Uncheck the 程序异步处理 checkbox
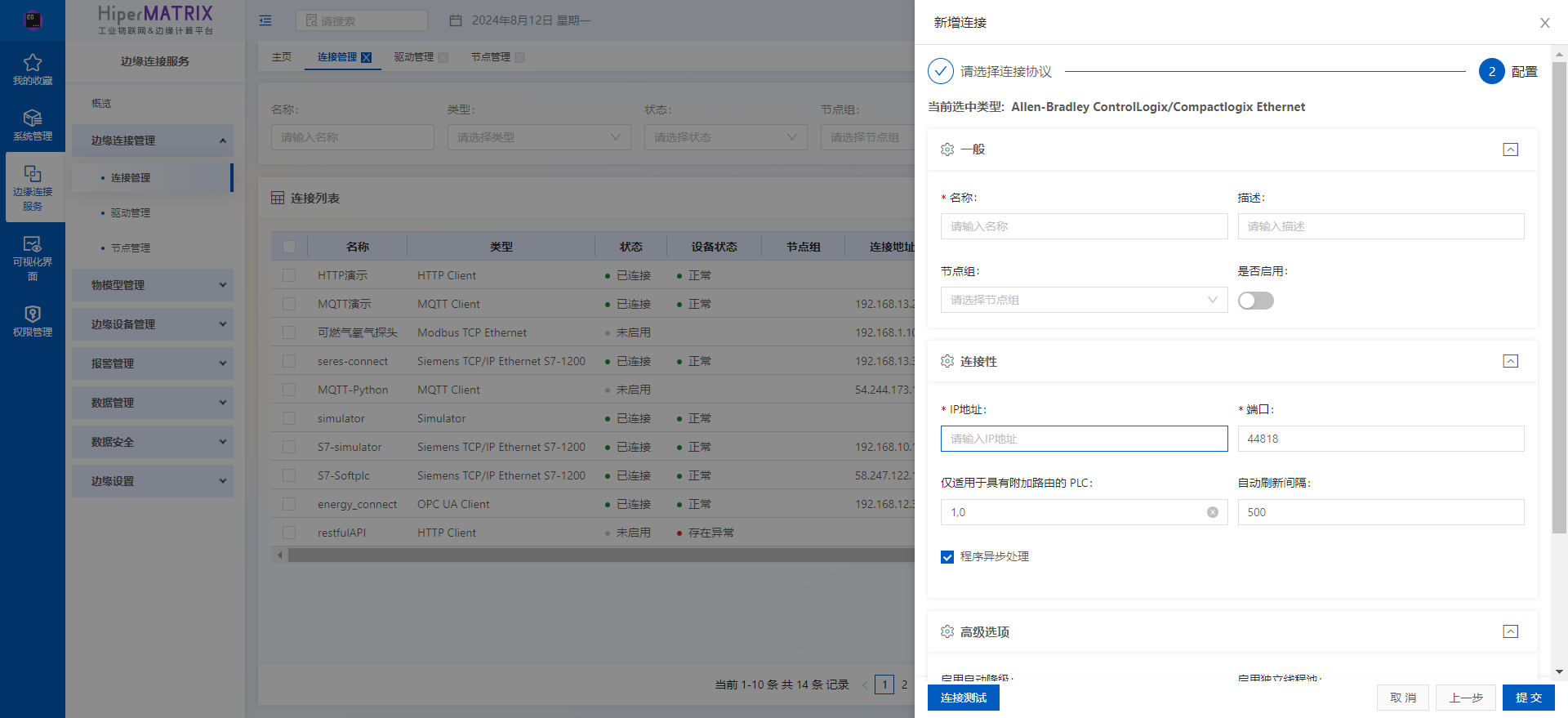Screen dimensions: 1568x718 pyautogui.click(x=947, y=557)
